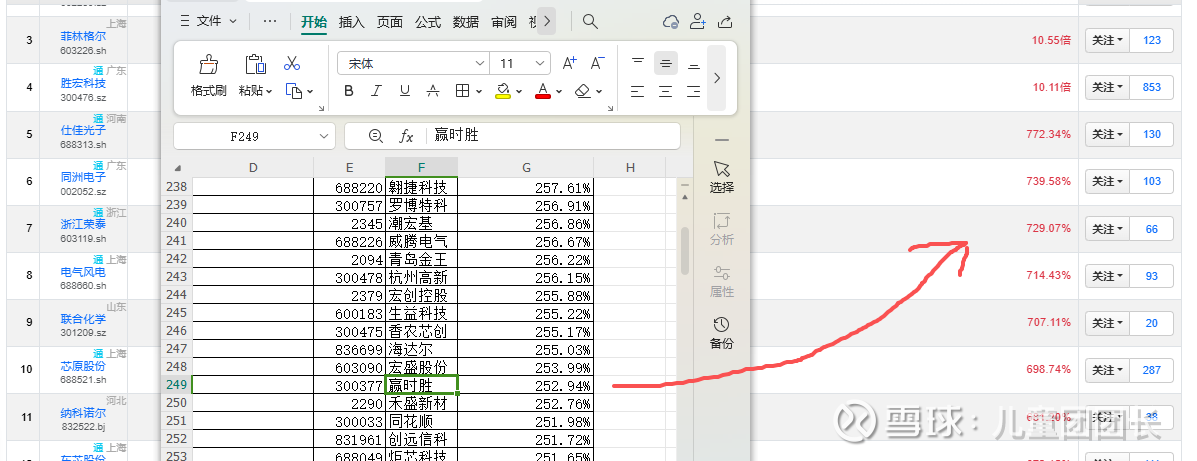
Task: Click 关注 button in the 菲林格尔 row
Action: click(x=1107, y=40)
